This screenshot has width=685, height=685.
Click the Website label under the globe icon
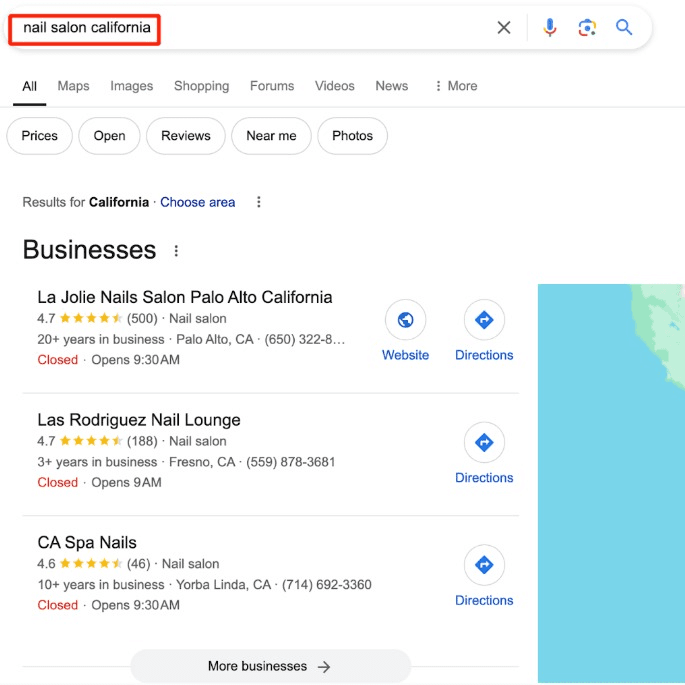coord(405,355)
